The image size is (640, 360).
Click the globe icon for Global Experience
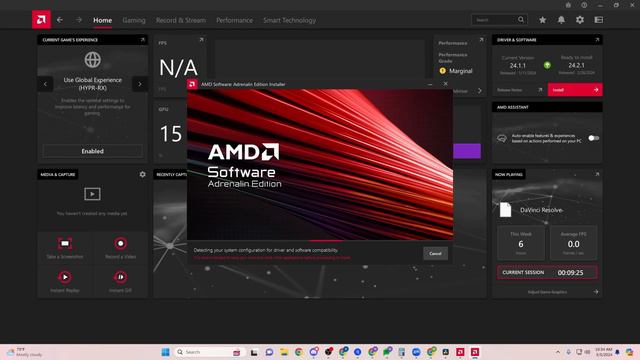click(x=93, y=60)
